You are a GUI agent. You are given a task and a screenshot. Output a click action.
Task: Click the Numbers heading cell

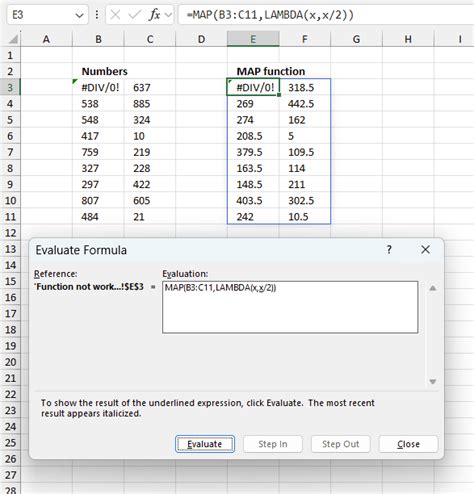point(98,71)
